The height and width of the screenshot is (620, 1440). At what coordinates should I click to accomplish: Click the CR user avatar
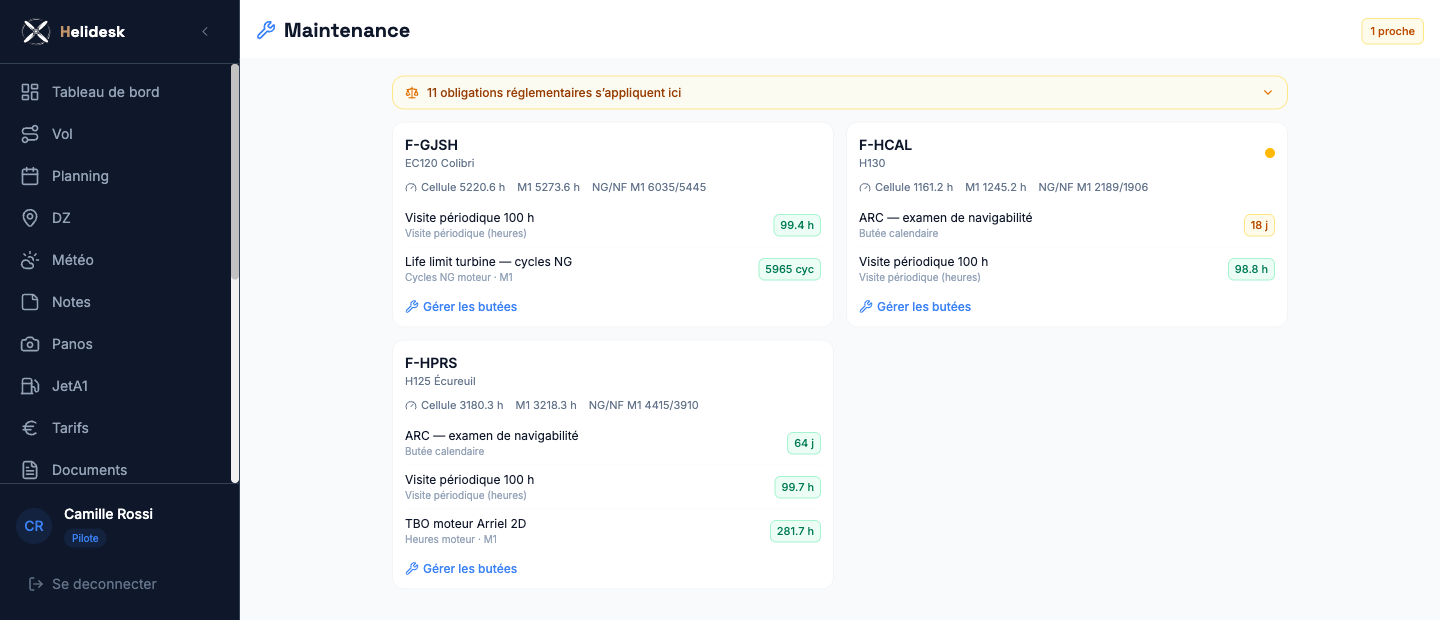34,526
